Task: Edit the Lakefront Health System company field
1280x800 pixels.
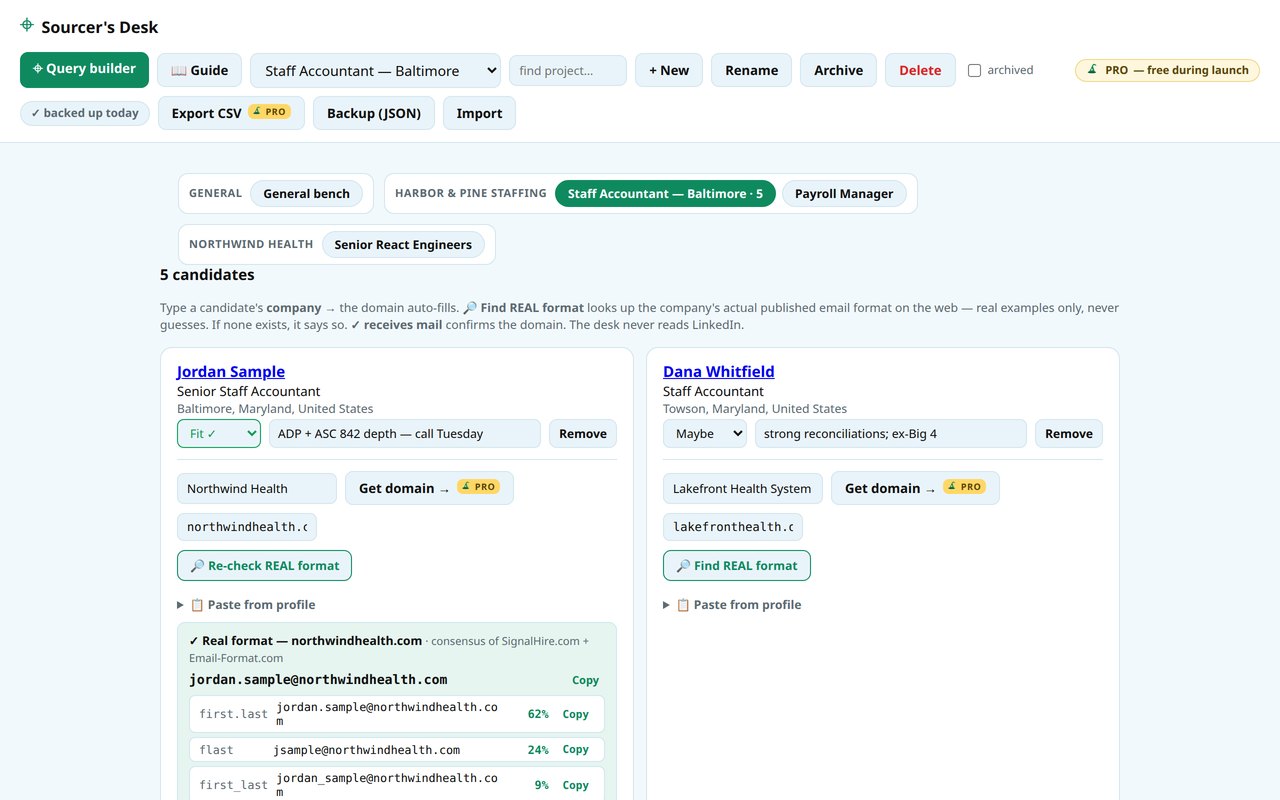Action: pos(743,488)
